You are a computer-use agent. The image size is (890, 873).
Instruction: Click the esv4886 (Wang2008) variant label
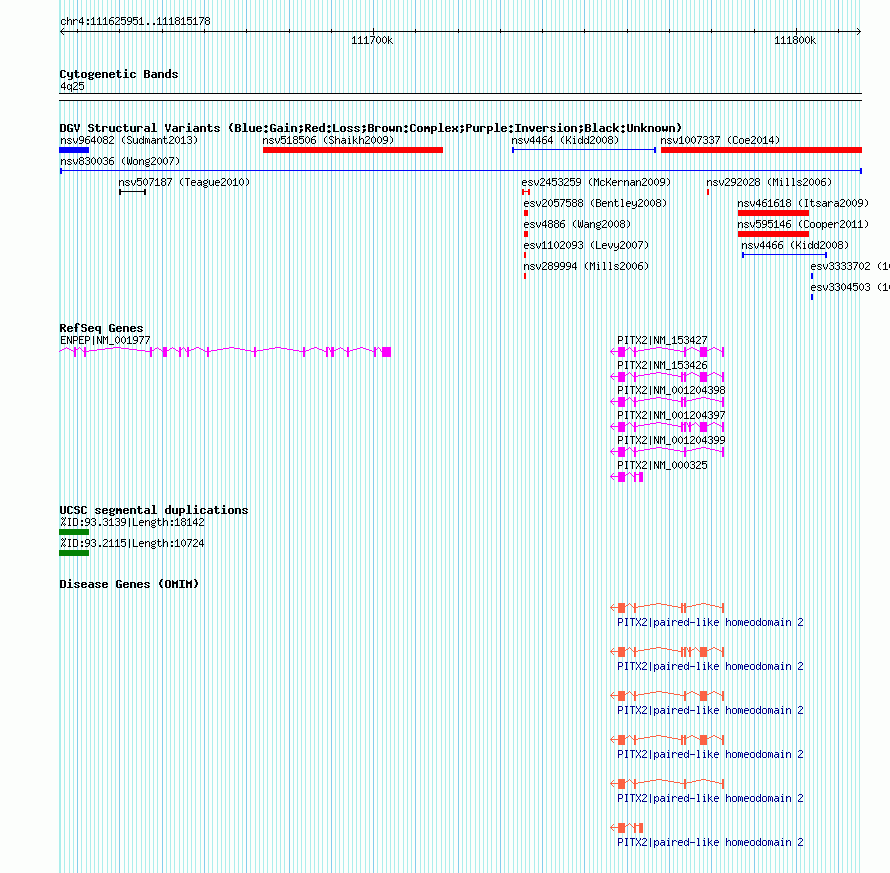(x=577, y=224)
